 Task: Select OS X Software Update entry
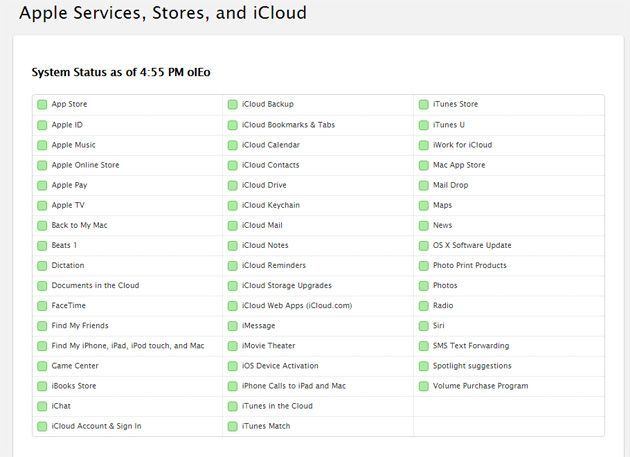point(471,245)
